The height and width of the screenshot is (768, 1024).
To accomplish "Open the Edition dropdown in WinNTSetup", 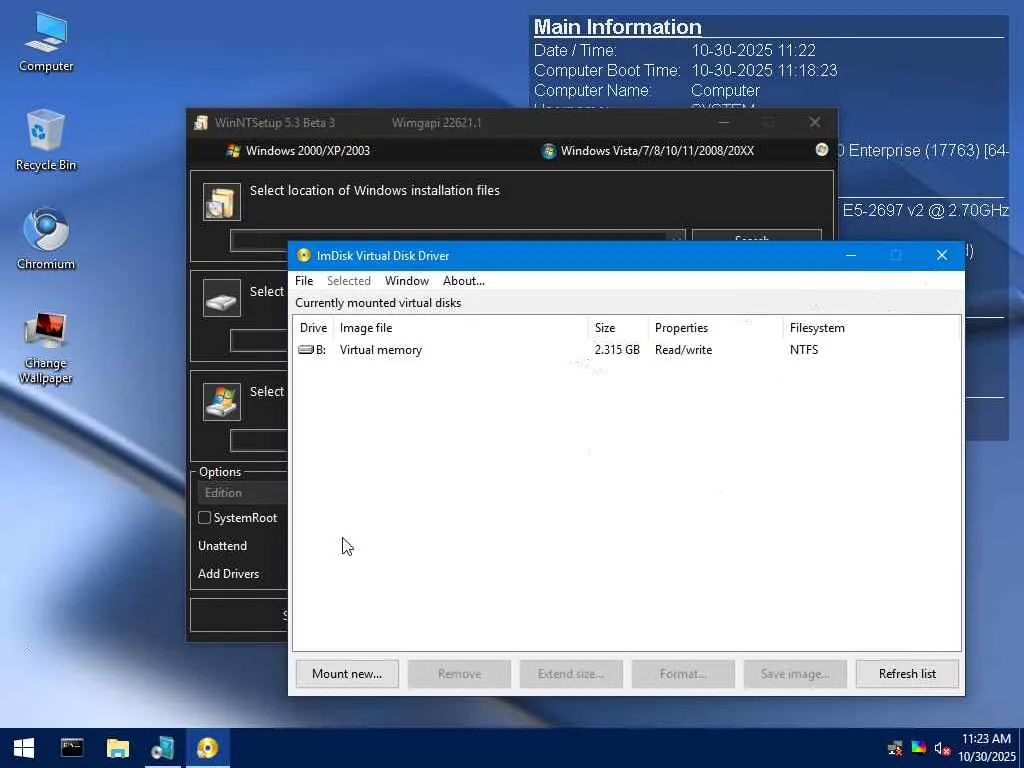I will tap(242, 493).
